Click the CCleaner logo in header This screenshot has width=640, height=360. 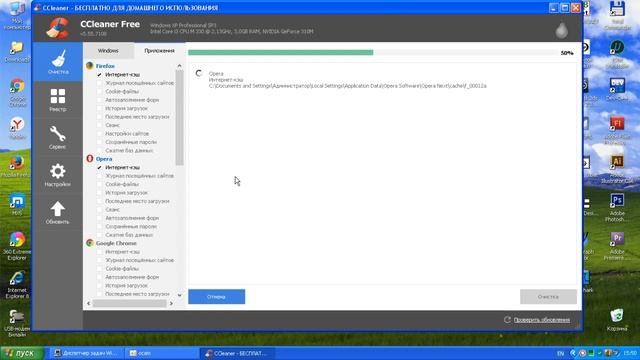click(58, 28)
